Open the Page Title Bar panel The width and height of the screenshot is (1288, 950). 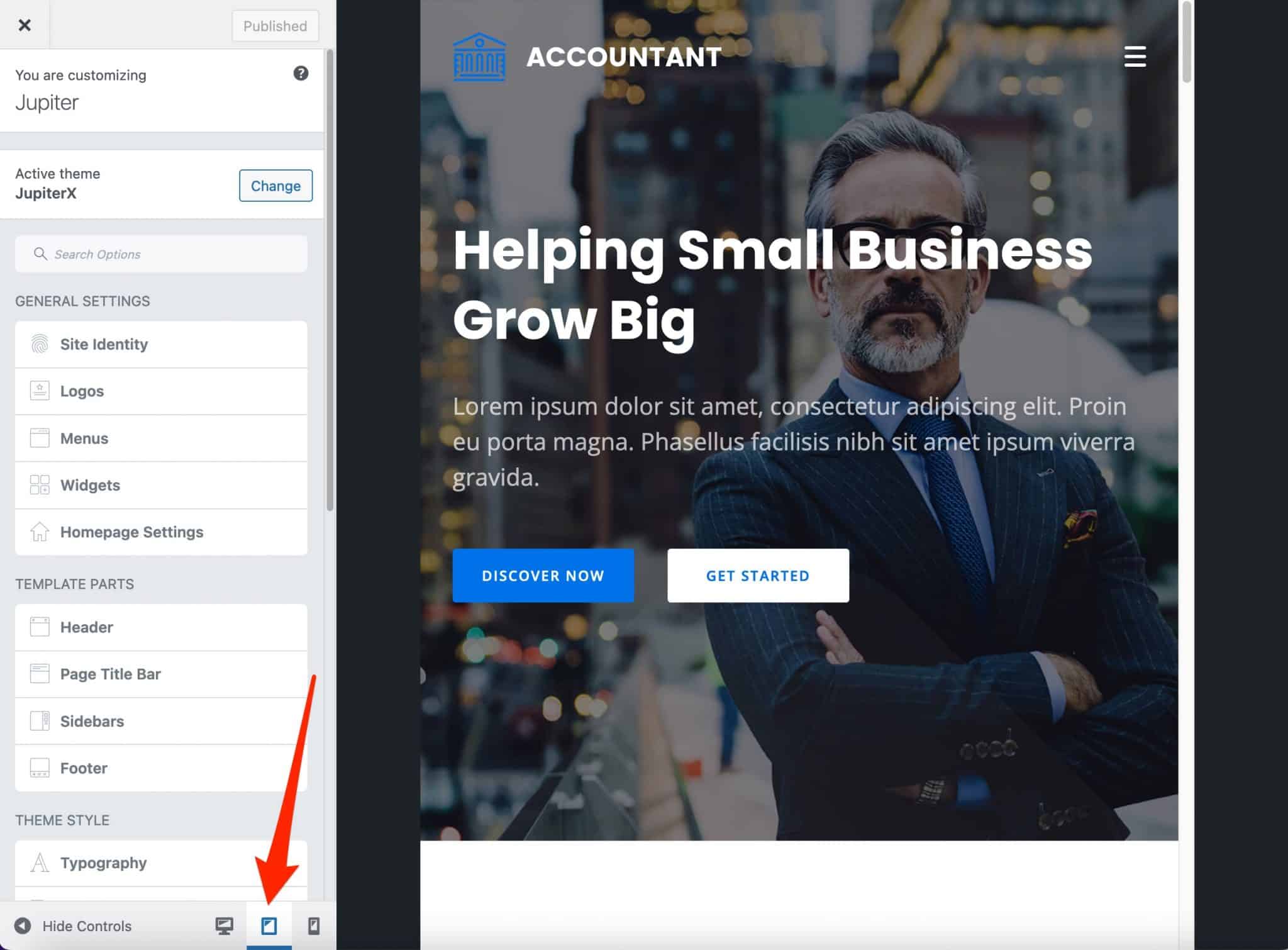tap(161, 674)
